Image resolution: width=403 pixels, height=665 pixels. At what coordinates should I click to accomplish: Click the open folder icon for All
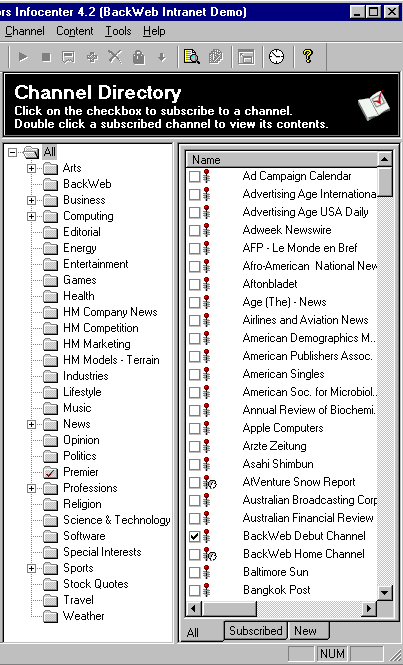[x=31, y=152]
